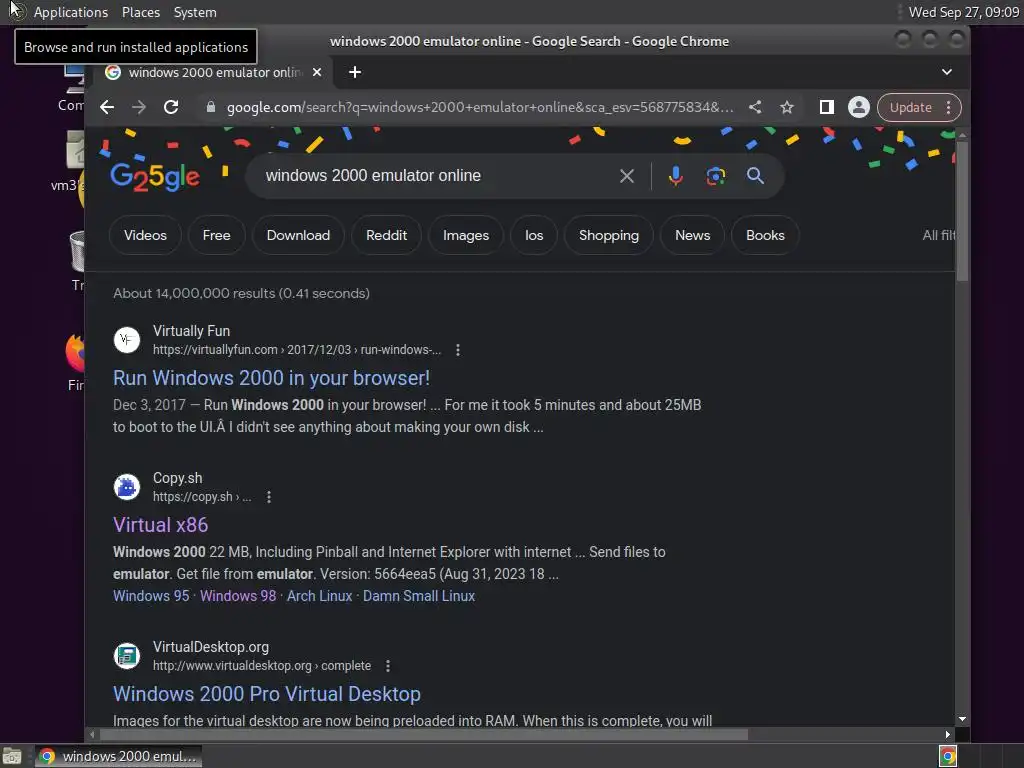The width and height of the screenshot is (1024, 768).
Task: Expand tab search dropdown arrow
Action: 947,72
